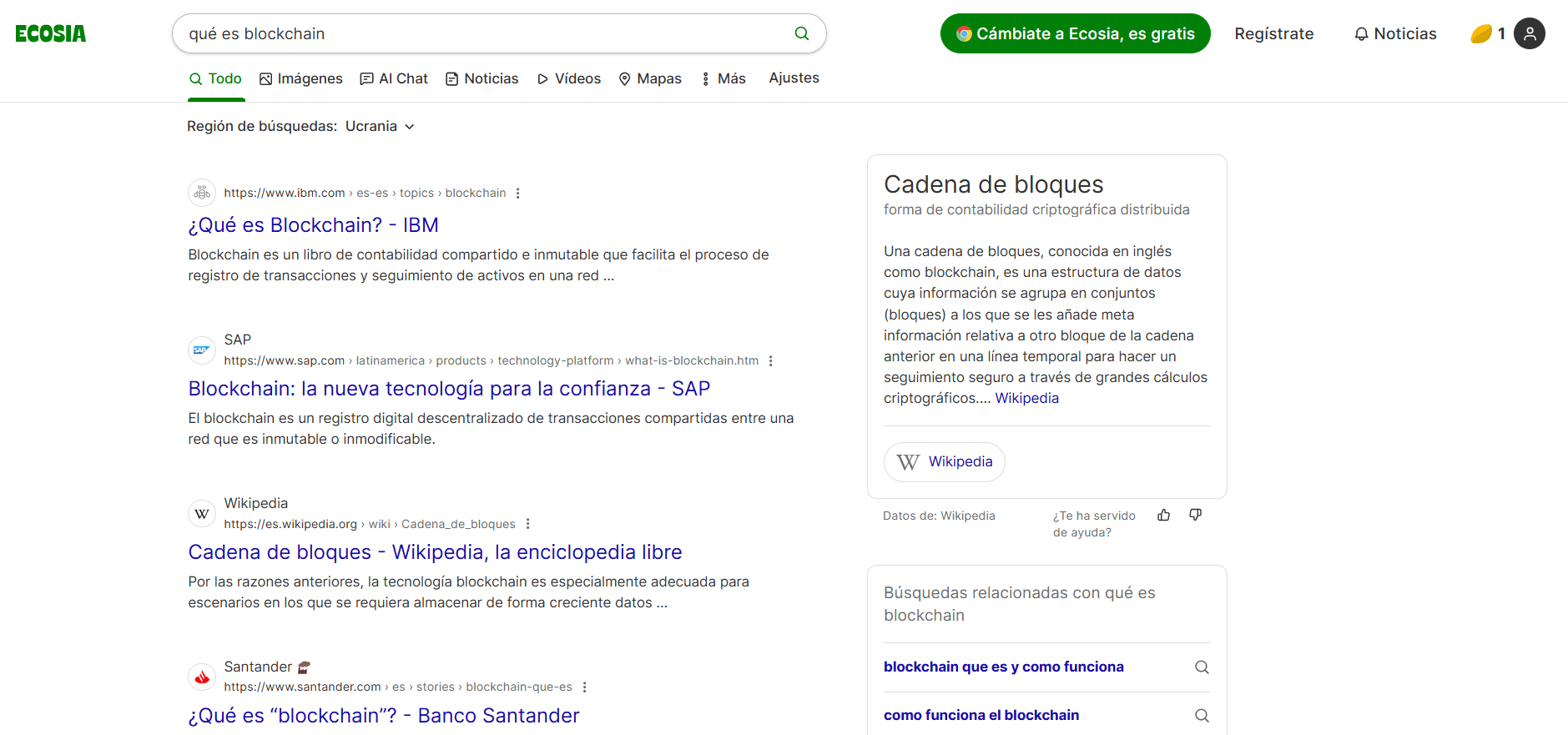Open '¿Qué es Blockchain? - IBM' result
Image resolution: width=1568 pixels, height=735 pixels.
[x=313, y=225]
